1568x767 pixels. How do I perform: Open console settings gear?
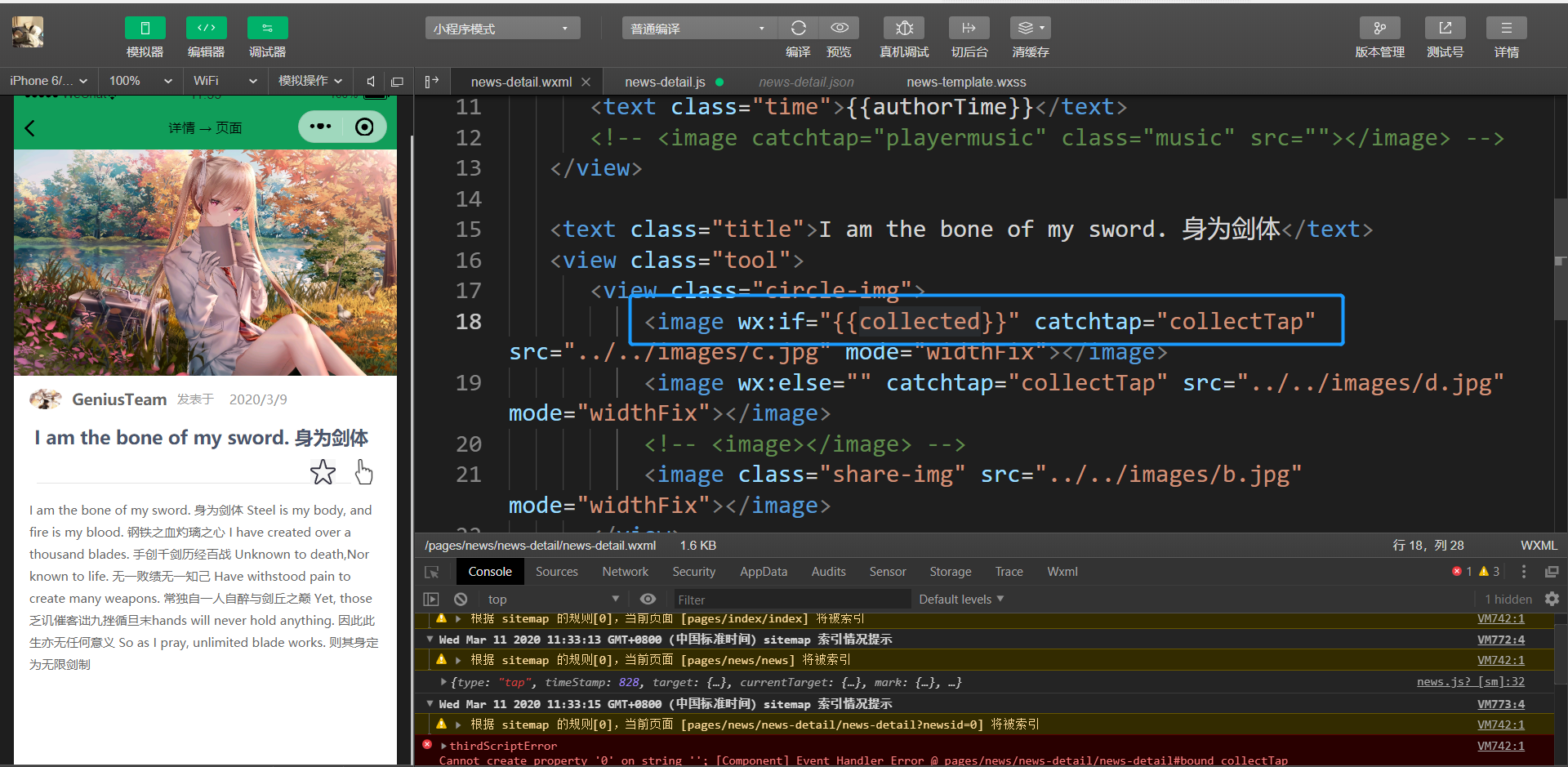(1552, 600)
